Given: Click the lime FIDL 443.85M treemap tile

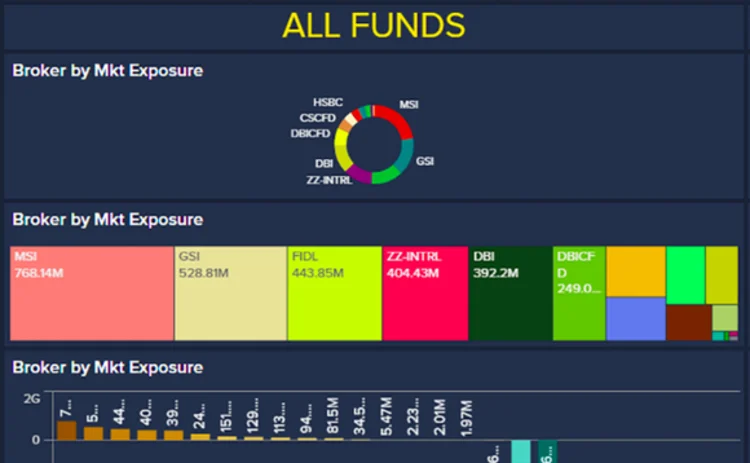Looking at the screenshot, I should coord(334,293).
